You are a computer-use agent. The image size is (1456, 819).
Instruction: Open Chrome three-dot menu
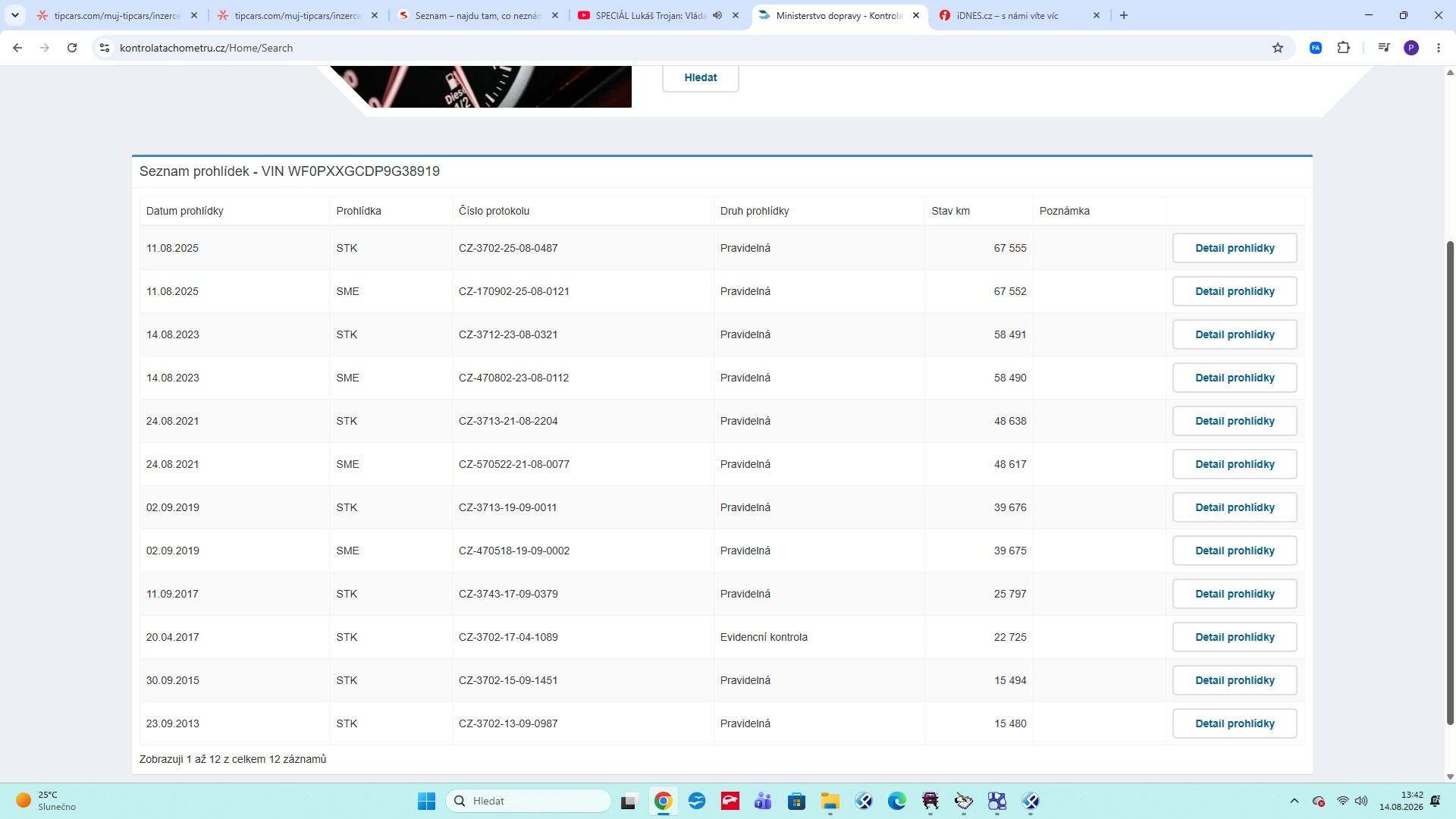pos(1439,48)
